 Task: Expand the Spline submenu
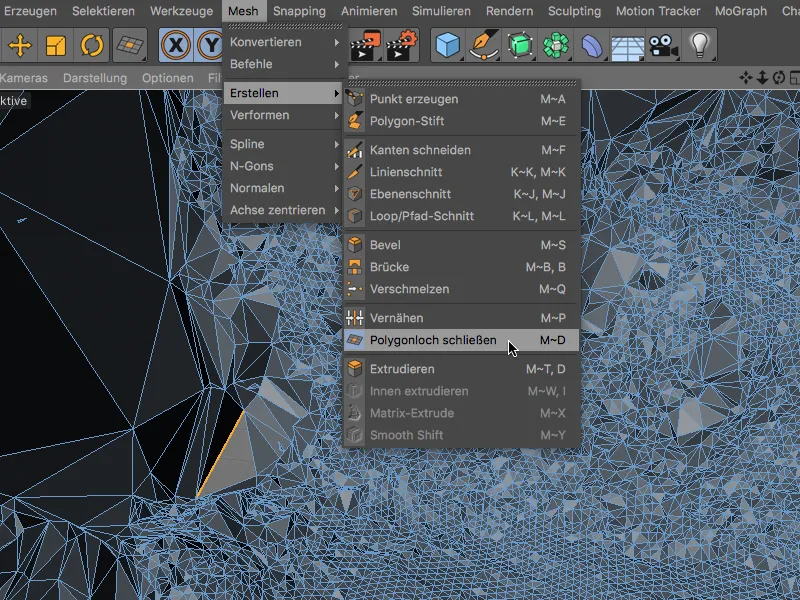point(283,144)
